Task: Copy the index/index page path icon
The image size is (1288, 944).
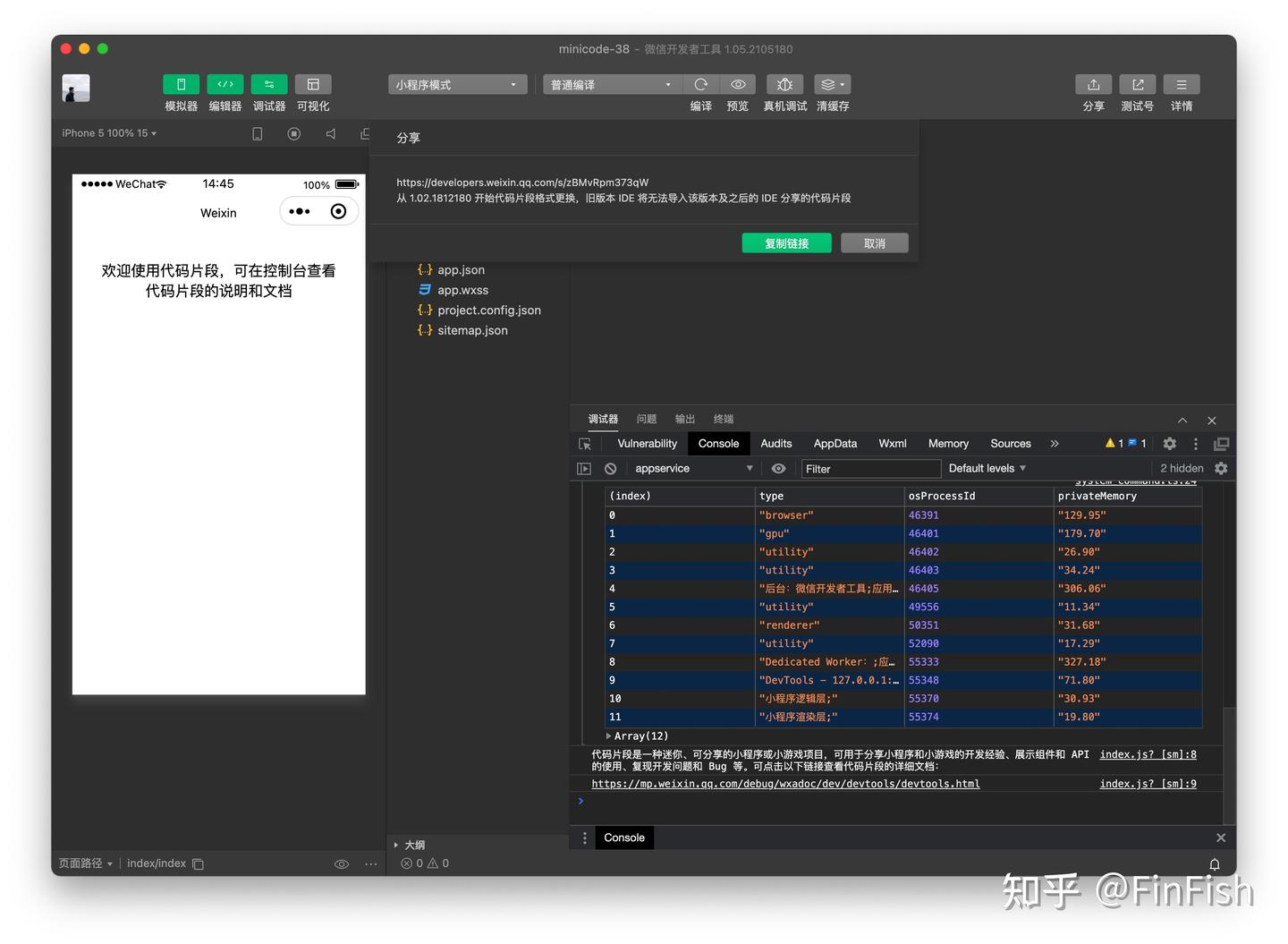Action: (199, 864)
